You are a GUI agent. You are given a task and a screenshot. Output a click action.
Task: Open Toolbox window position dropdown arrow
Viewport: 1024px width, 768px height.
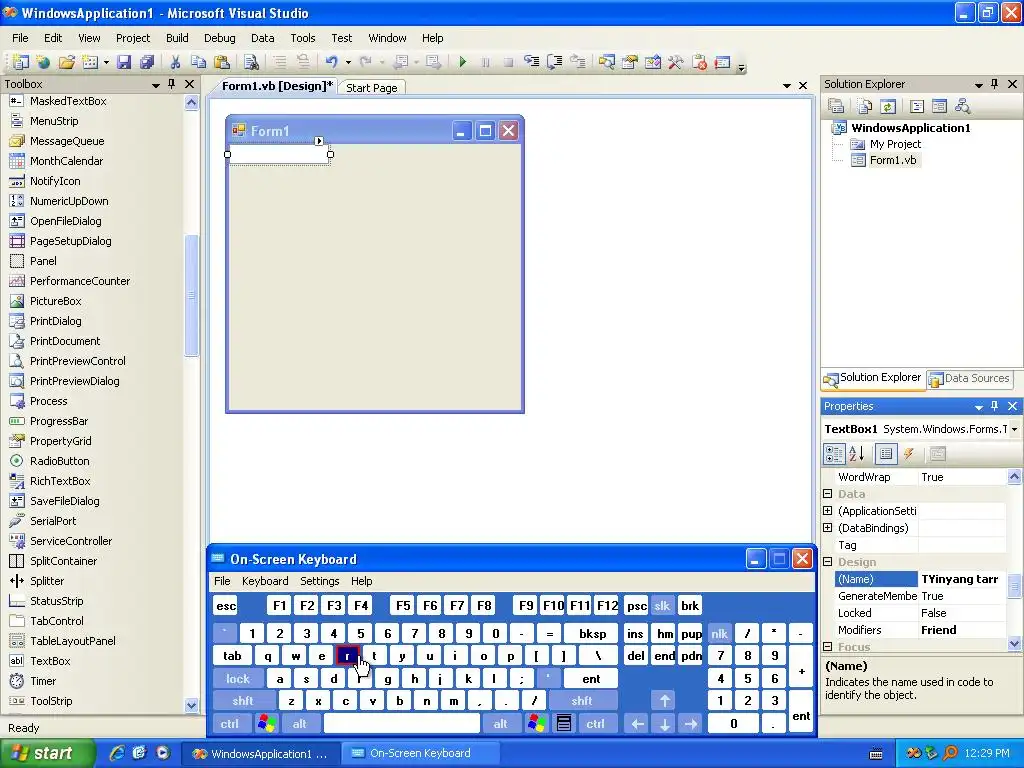coord(155,85)
